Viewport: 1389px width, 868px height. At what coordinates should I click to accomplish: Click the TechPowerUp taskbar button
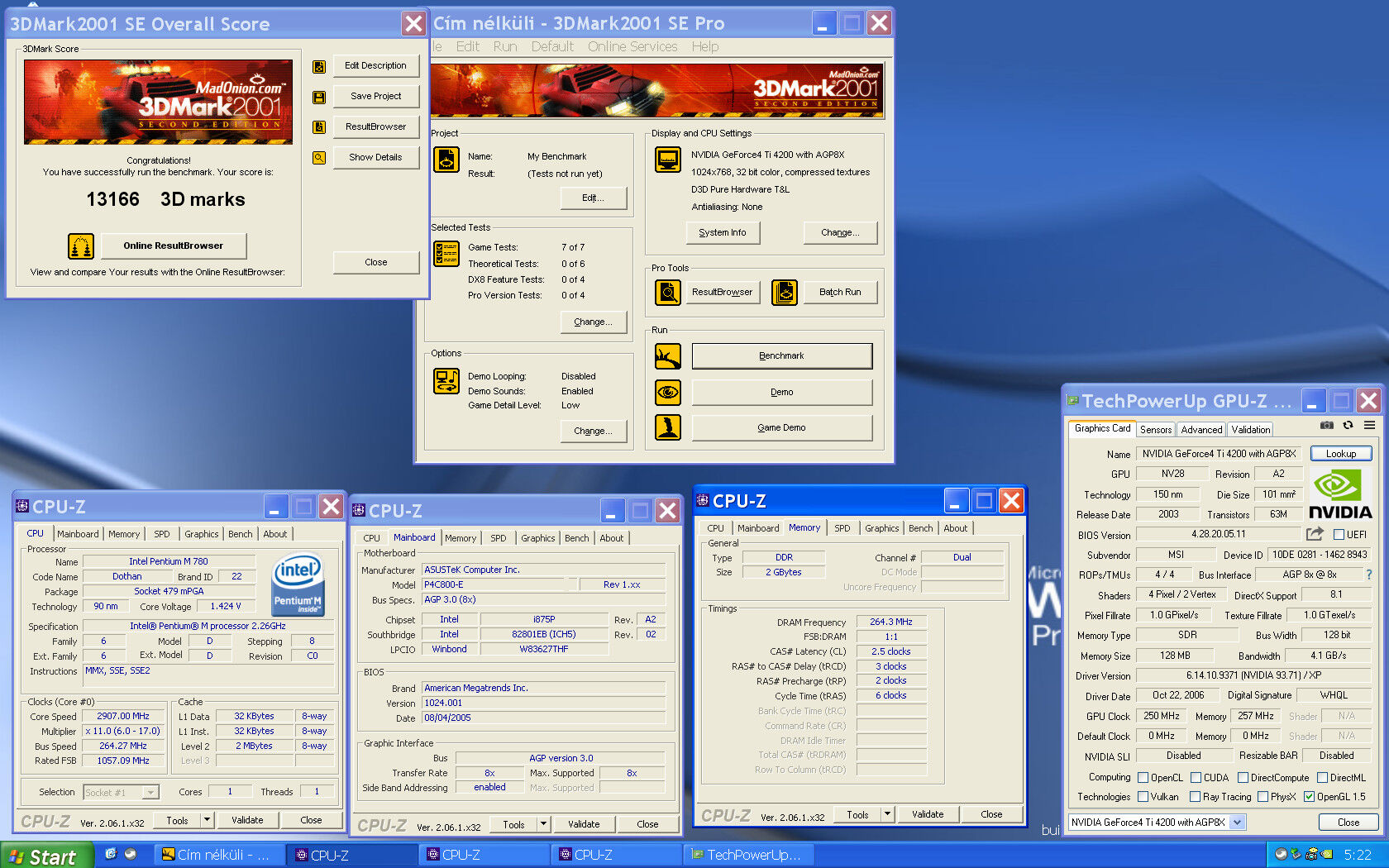749,855
